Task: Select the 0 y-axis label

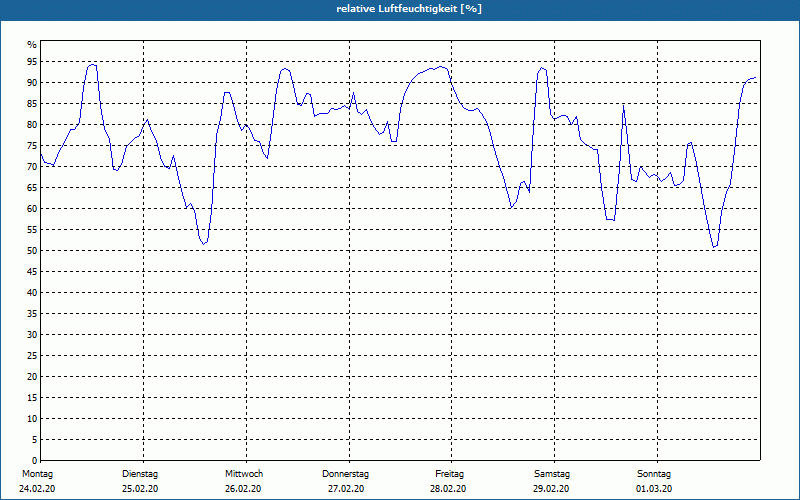Action: click(34, 461)
